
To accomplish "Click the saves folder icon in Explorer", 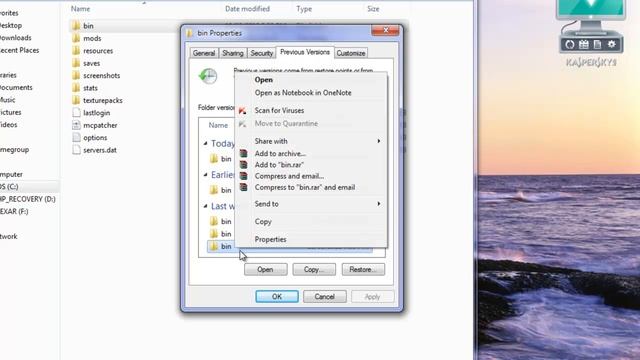I will pos(76,63).
